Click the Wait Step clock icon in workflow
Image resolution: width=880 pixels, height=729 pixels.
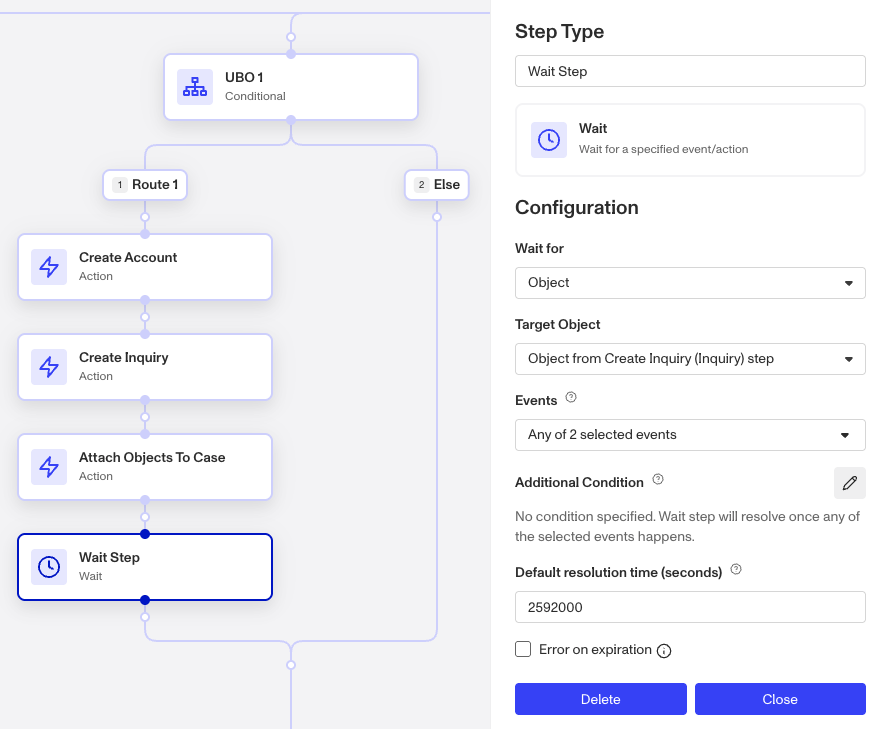click(49, 567)
